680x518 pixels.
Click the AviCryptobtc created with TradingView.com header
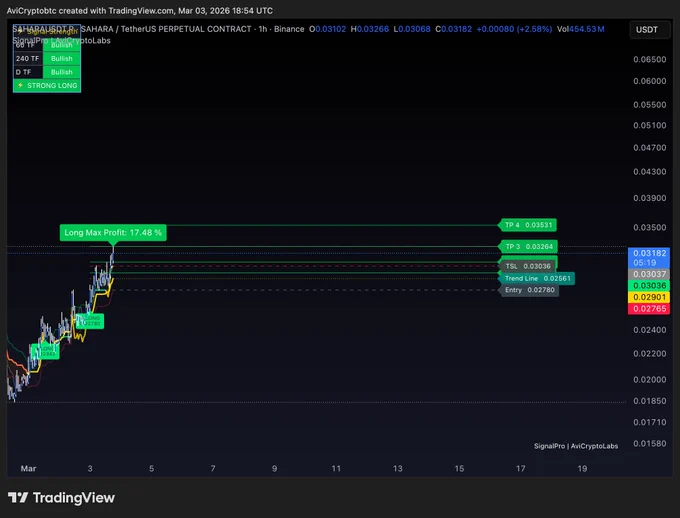140,10
